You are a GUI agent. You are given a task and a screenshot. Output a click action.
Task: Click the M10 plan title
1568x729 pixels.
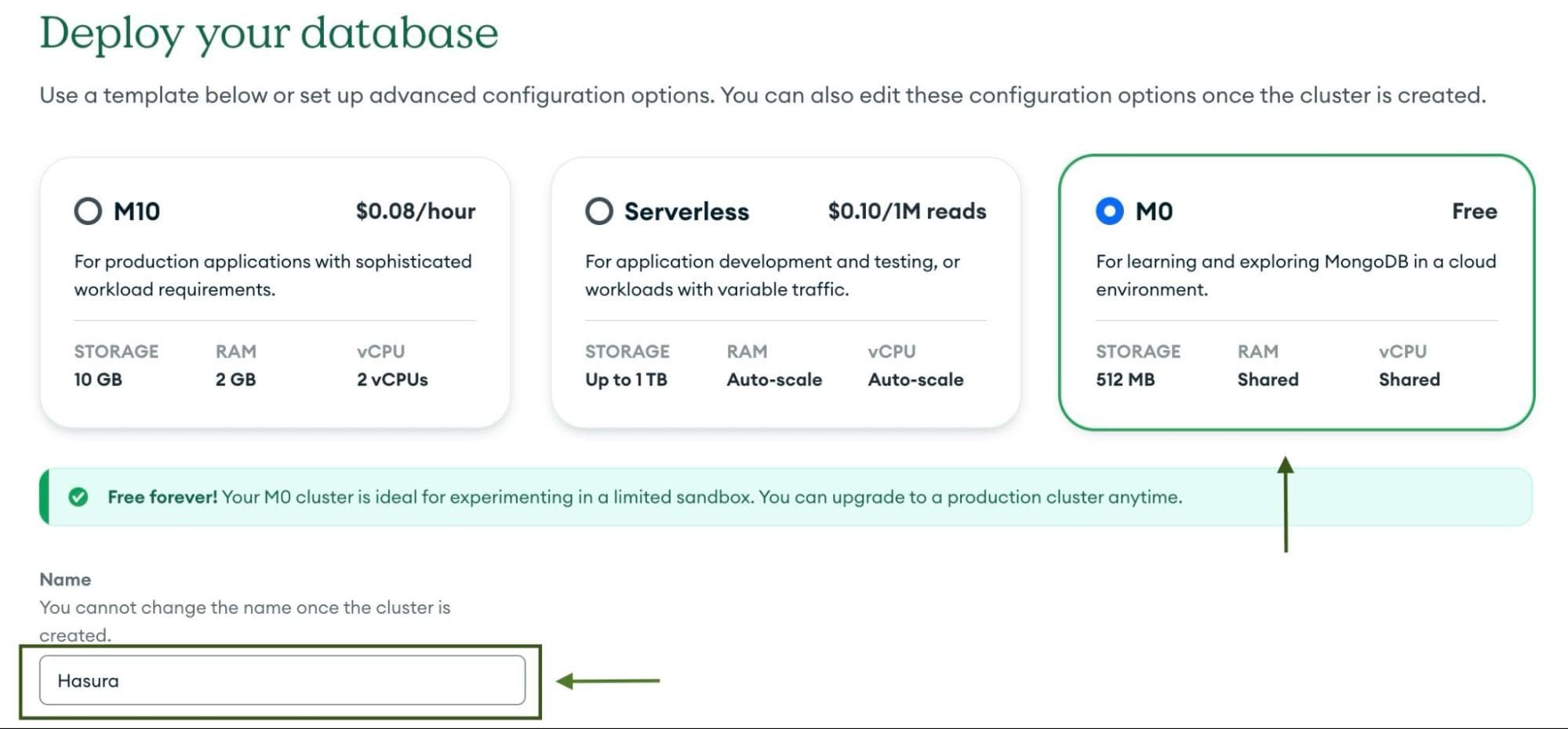coord(136,211)
